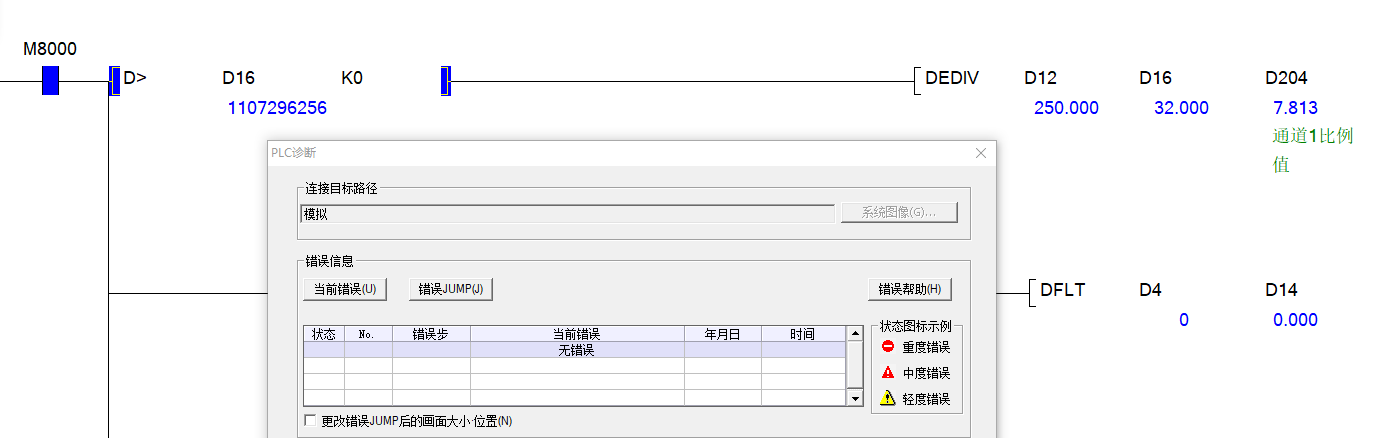This screenshot has height=438, width=1378.
Task: Click the yellow light error (轻度错误) warning icon
Action: pos(887,399)
